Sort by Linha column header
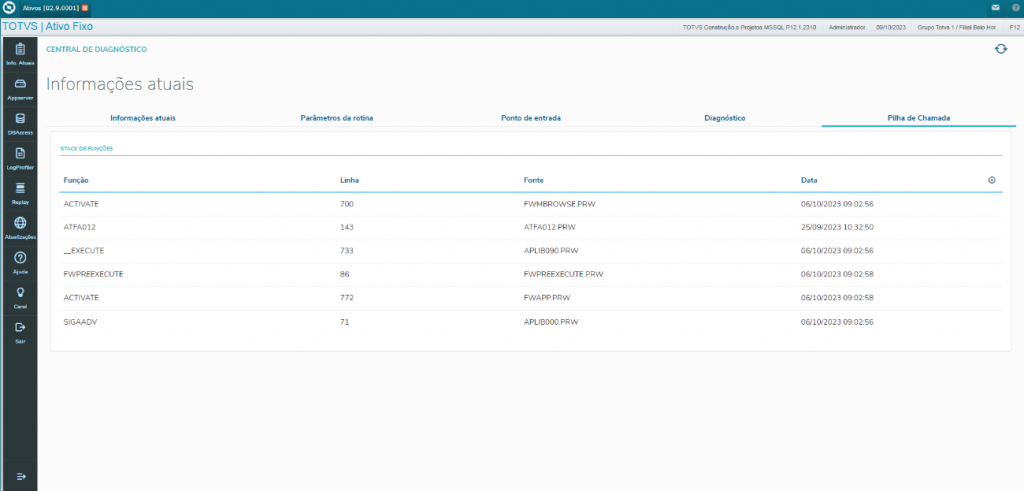 tap(349, 180)
